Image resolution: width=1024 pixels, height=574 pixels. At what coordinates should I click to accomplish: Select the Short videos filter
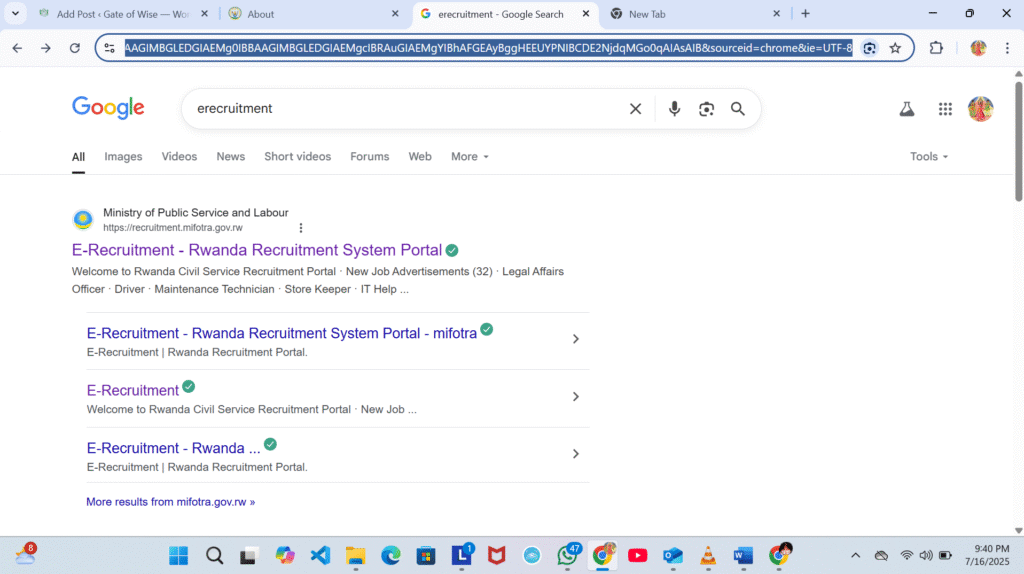[x=297, y=157]
